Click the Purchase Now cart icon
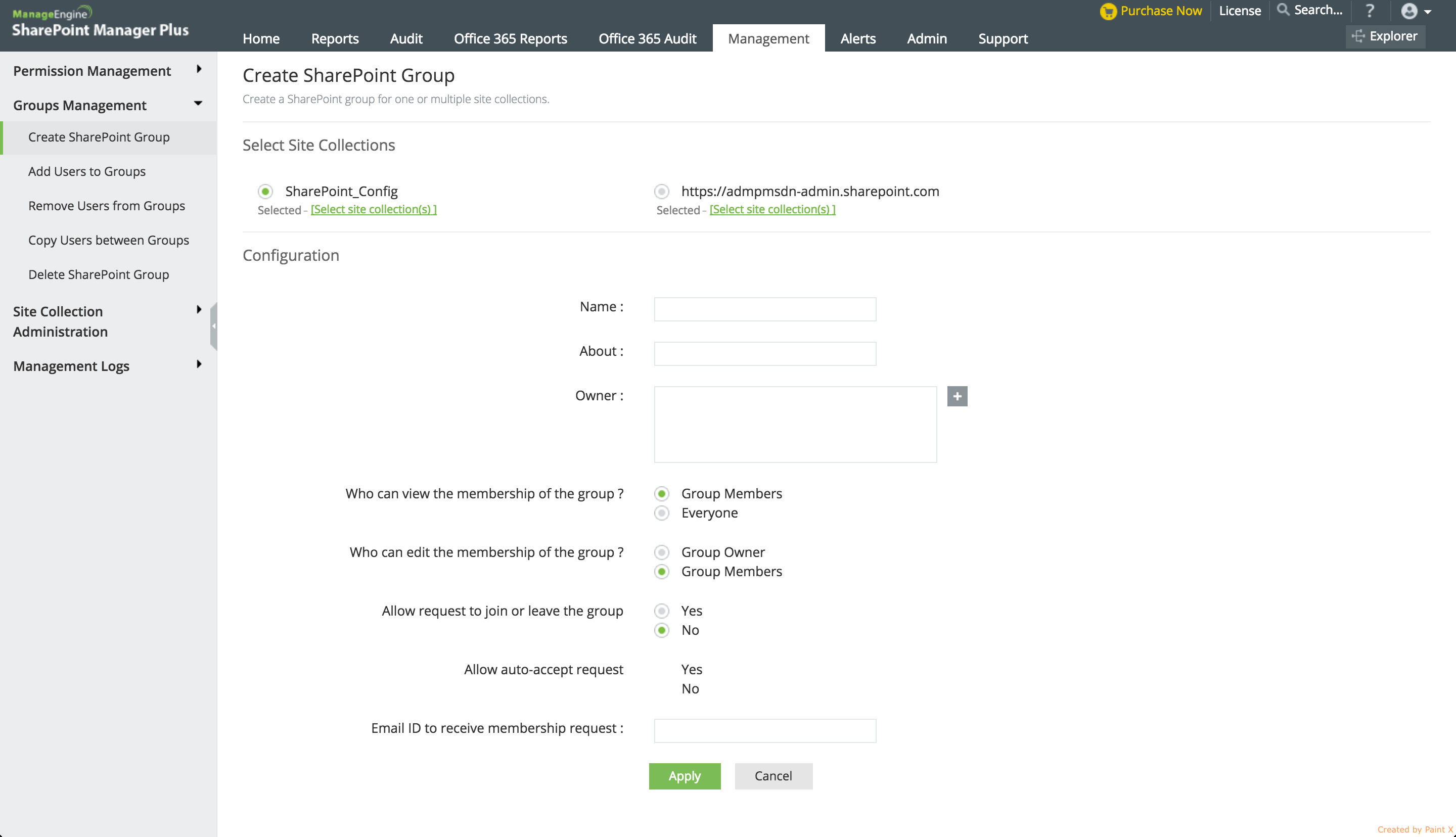The image size is (1456, 837). point(1108,12)
